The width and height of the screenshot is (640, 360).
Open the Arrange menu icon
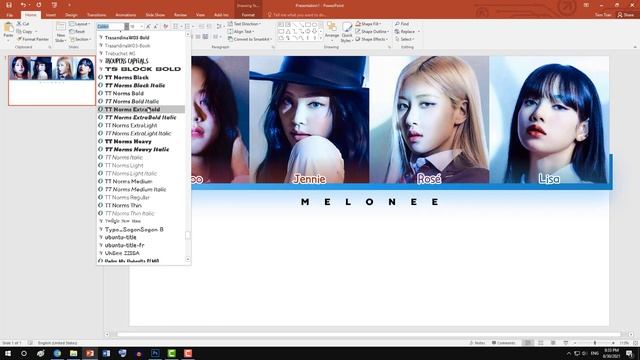(x=332, y=31)
